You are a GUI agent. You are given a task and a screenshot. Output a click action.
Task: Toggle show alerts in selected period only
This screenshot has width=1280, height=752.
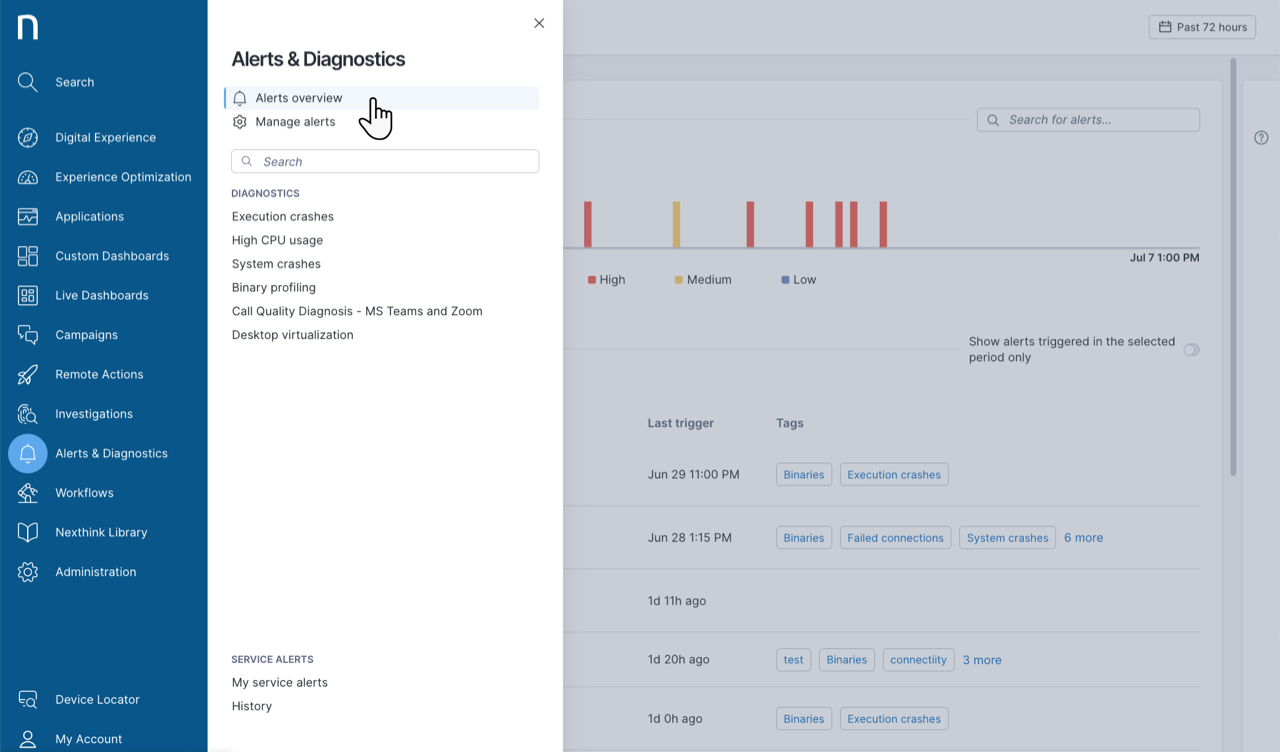1191,350
